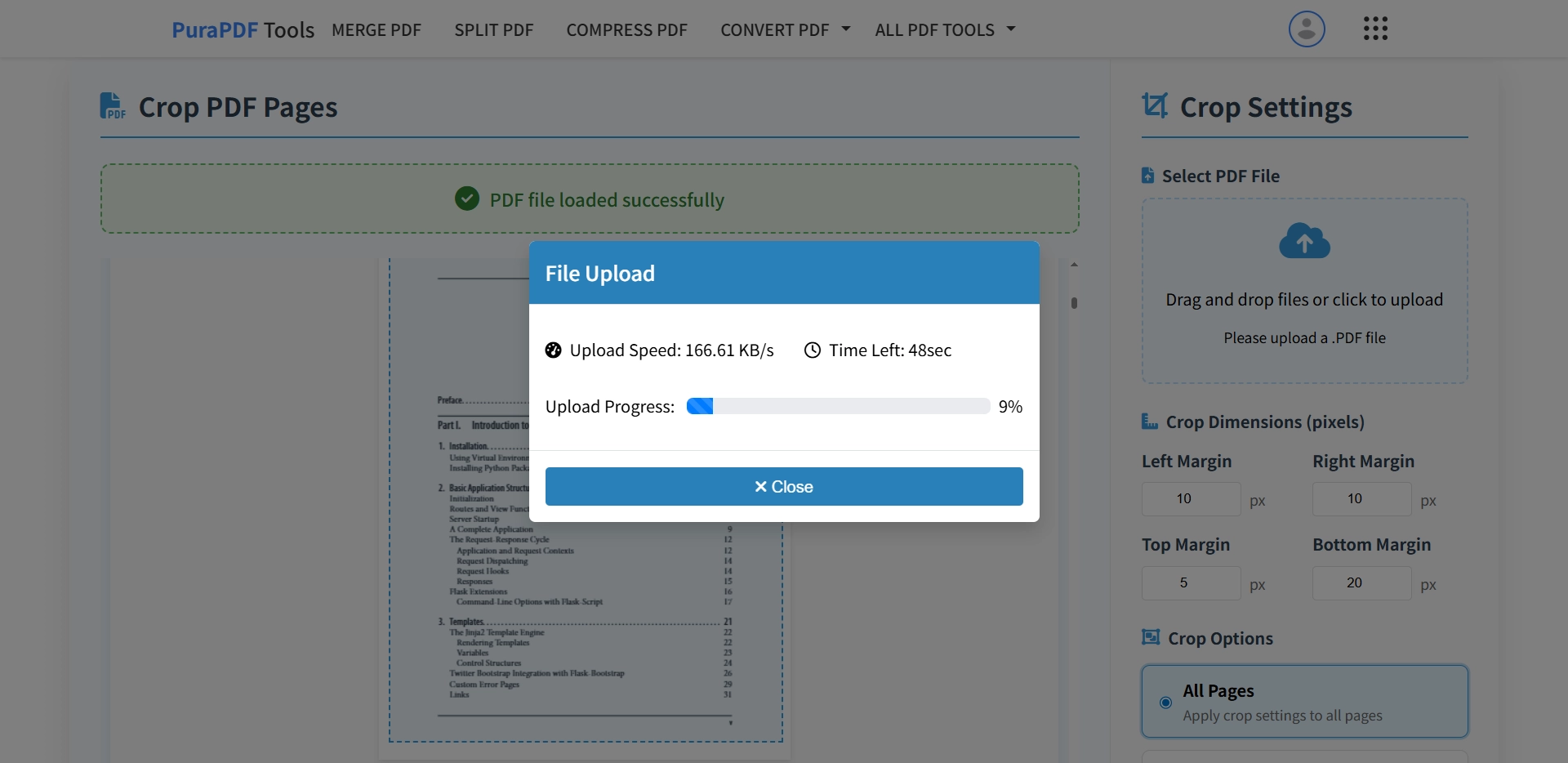Open the apps grid icon
Image resolution: width=1568 pixels, height=763 pixels.
point(1376,29)
